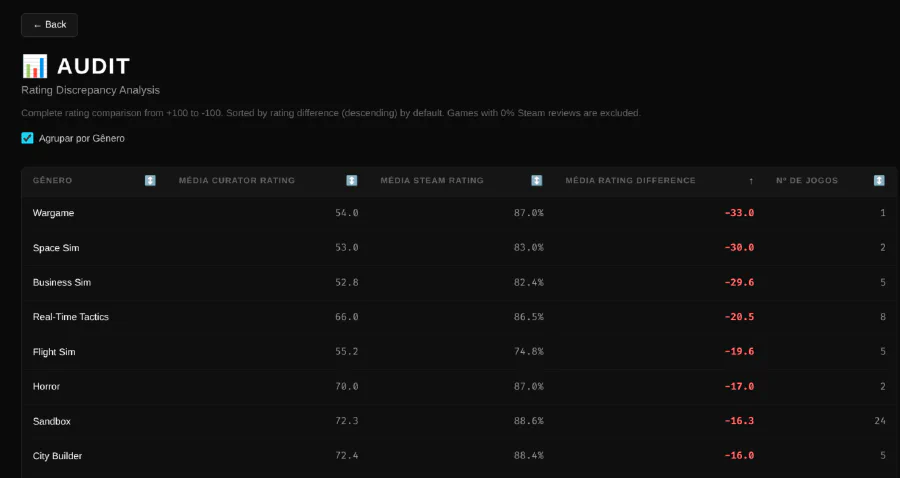Sort by Média Curator Rating header text
The image size is (900, 478).
pyautogui.click(x=237, y=181)
